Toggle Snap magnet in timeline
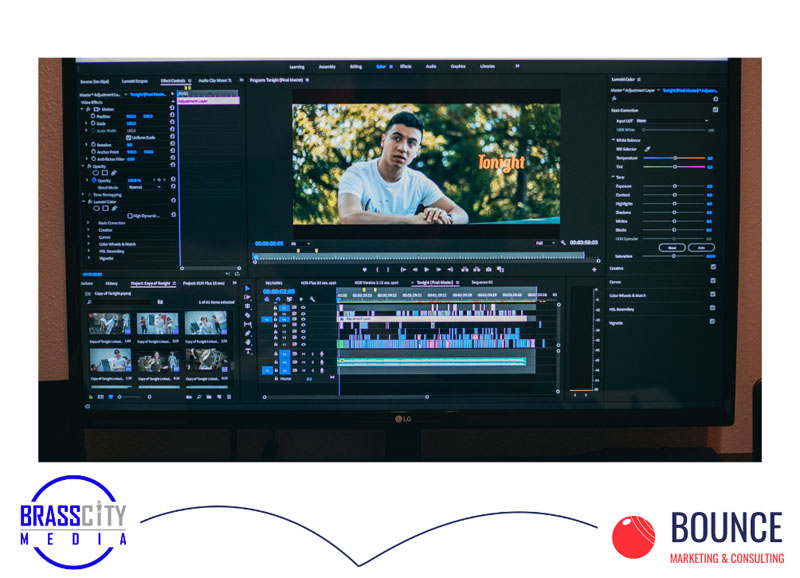Image resolution: width=800 pixels, height=578 pixels. 278,299
